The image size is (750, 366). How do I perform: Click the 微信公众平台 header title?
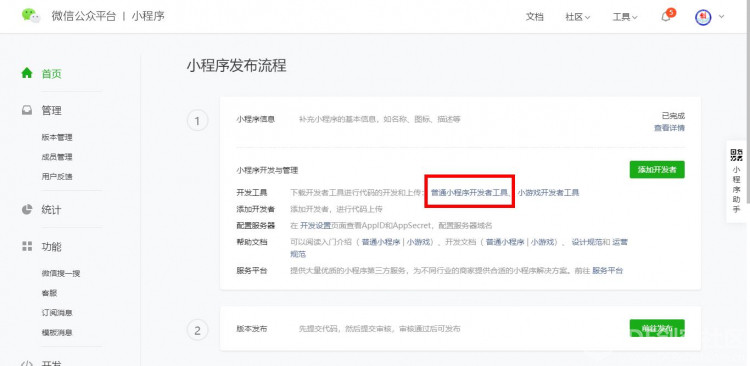coord(84,16)
